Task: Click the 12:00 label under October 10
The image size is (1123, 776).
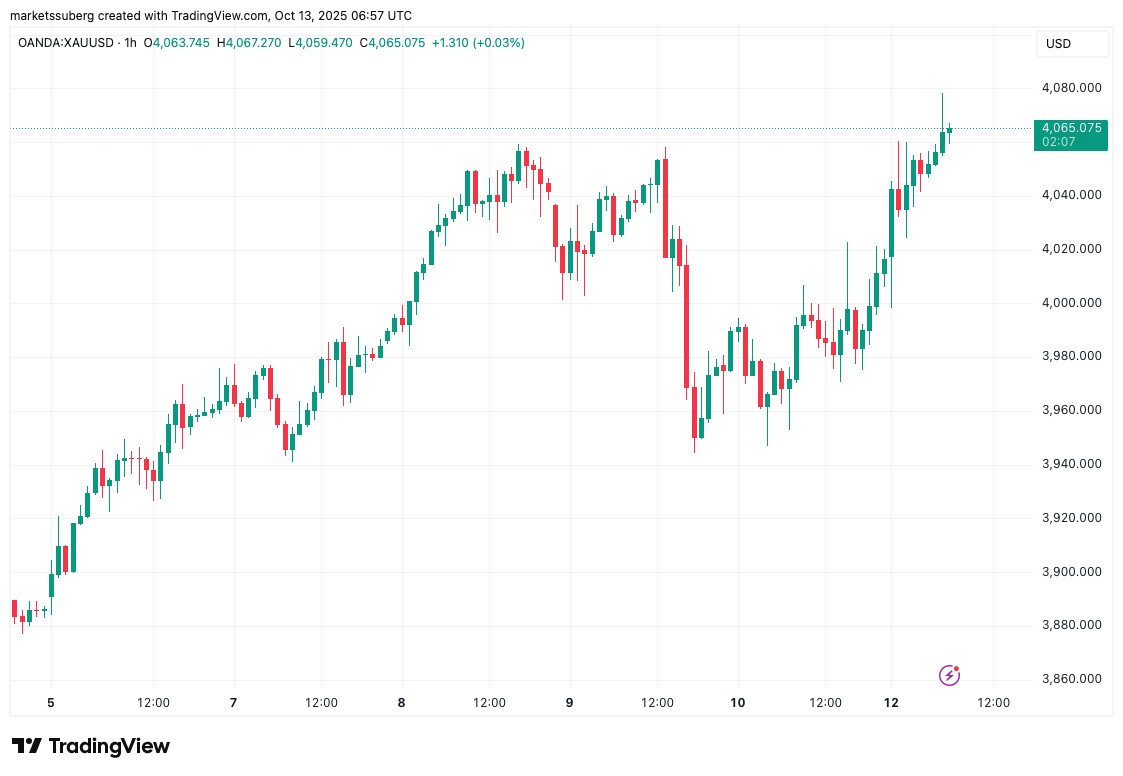Action: [824, 703]
